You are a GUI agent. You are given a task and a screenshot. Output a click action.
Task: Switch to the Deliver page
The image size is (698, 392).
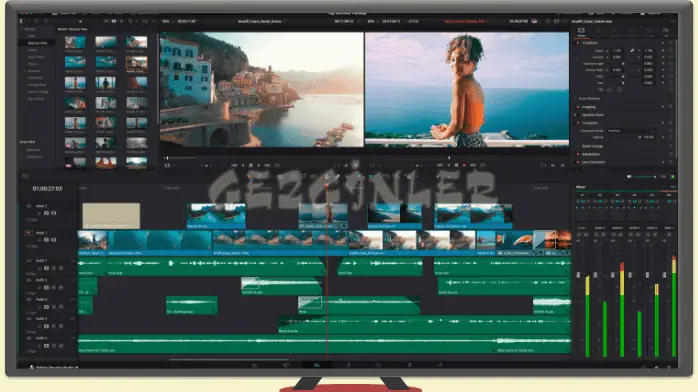pos(440,365)
